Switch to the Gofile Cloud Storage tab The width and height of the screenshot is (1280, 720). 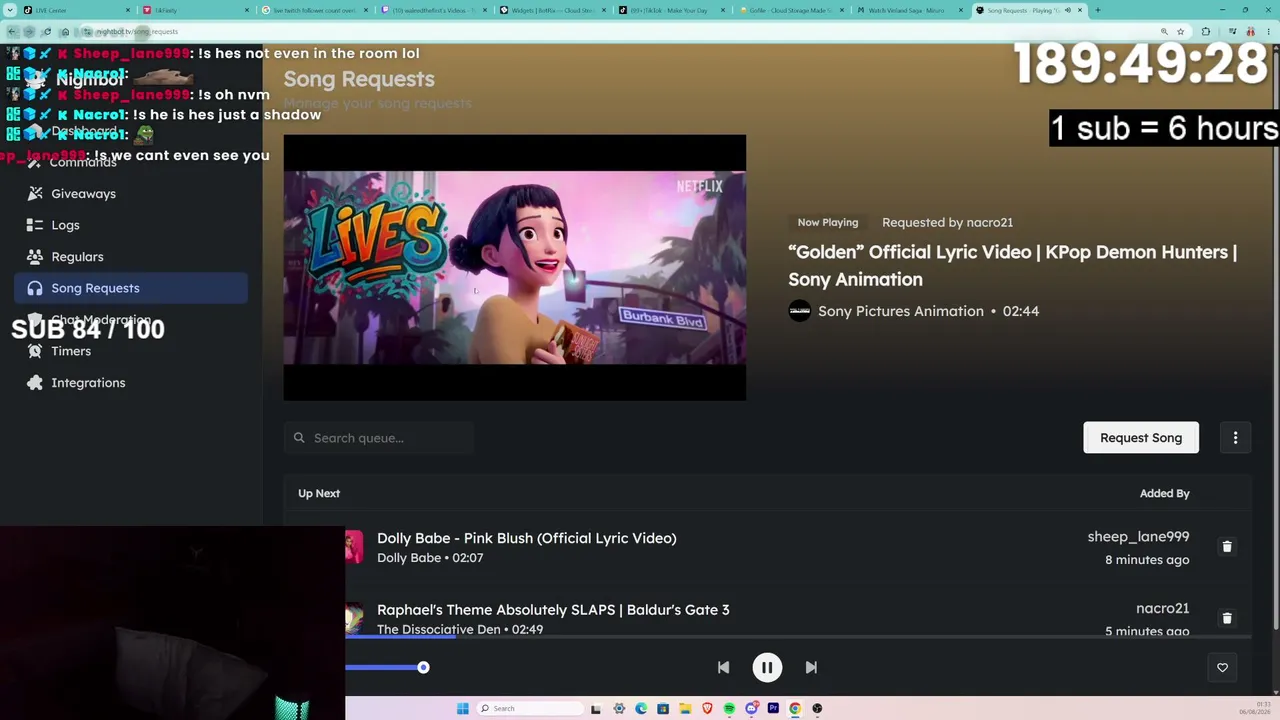pyautogui.click(x=789, y=10)
